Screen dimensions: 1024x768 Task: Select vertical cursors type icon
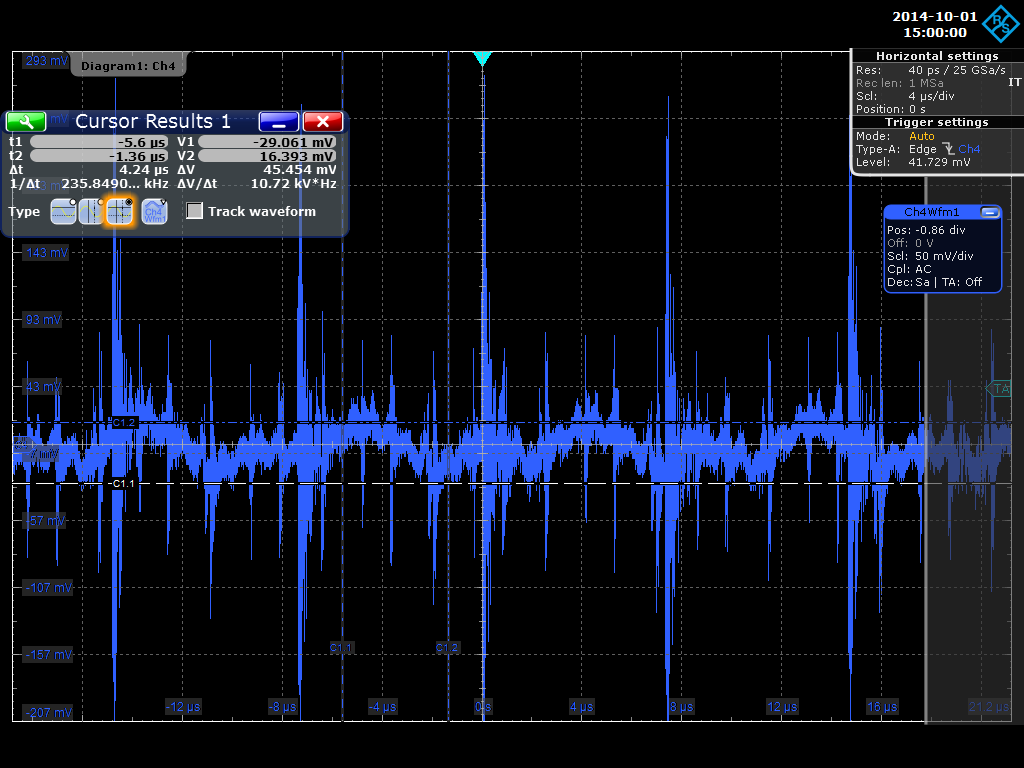91,212
